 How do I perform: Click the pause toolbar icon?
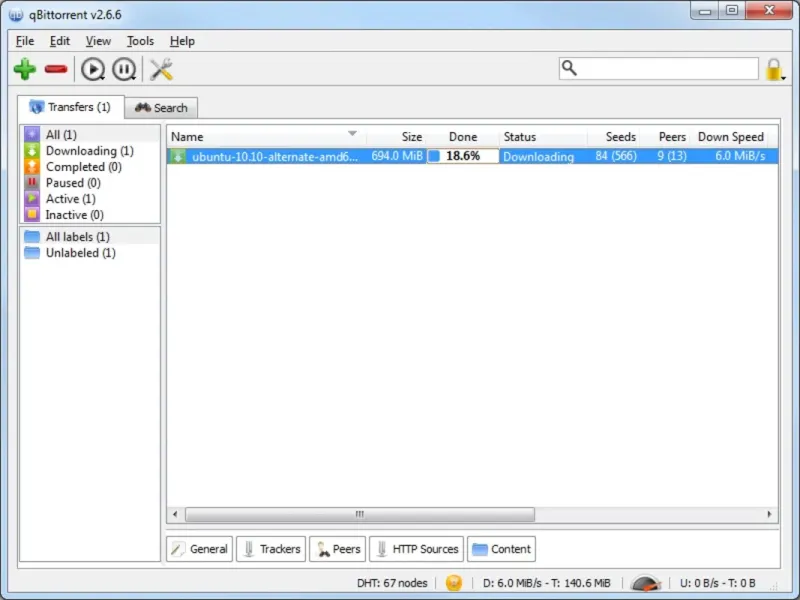point(124,69)
